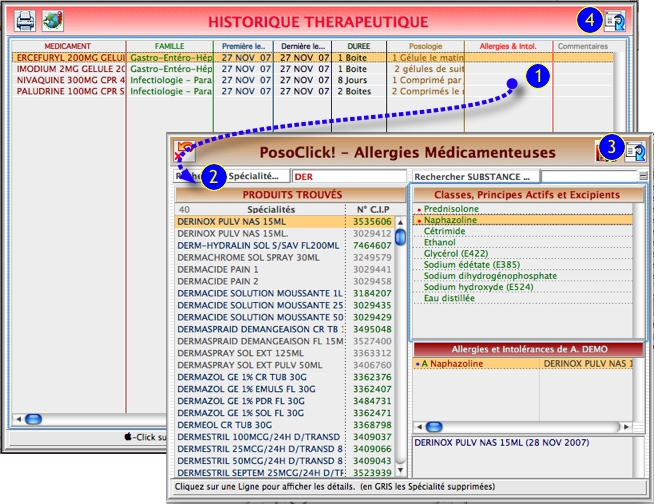Image resolution: width=655 pixels, height=504 pixels.
Task: Click the allergies list horizontal scrollbar thumb
Action: coord(434,427)
